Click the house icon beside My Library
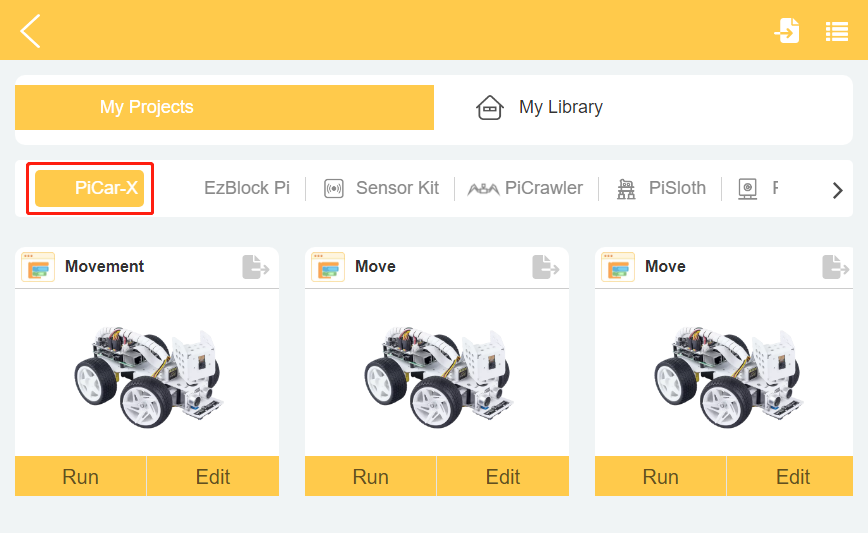Viewport: 868px width, 533px height. 489,107
